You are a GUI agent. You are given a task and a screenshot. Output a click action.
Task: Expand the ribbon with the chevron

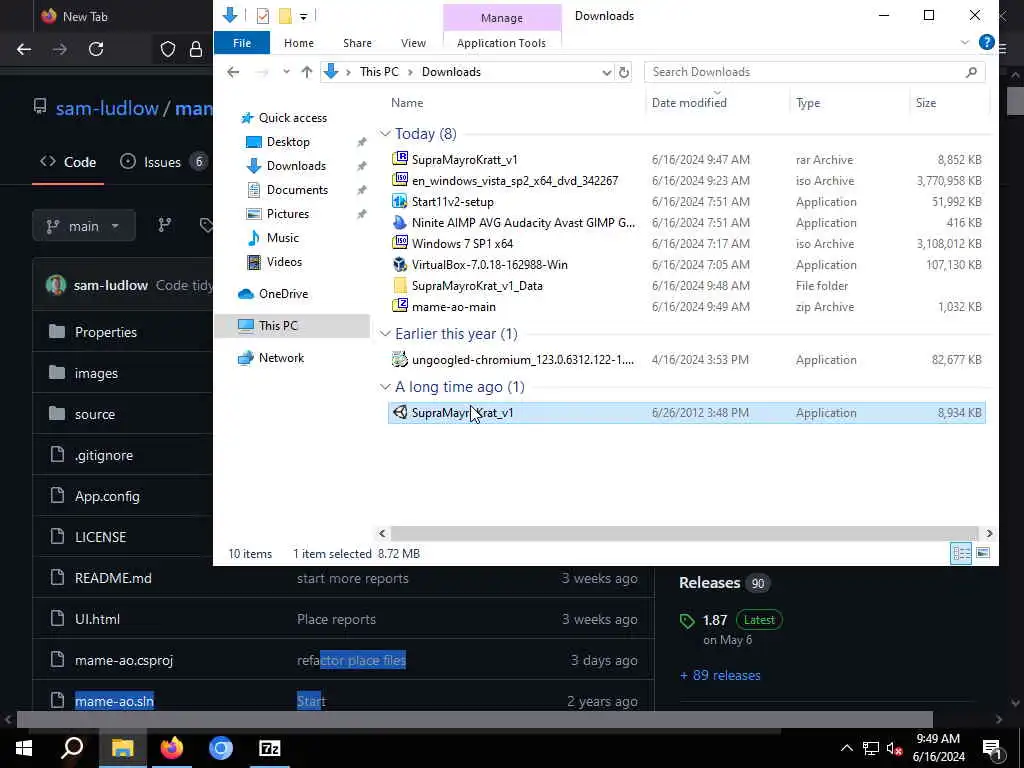click(x=965, y=42)
